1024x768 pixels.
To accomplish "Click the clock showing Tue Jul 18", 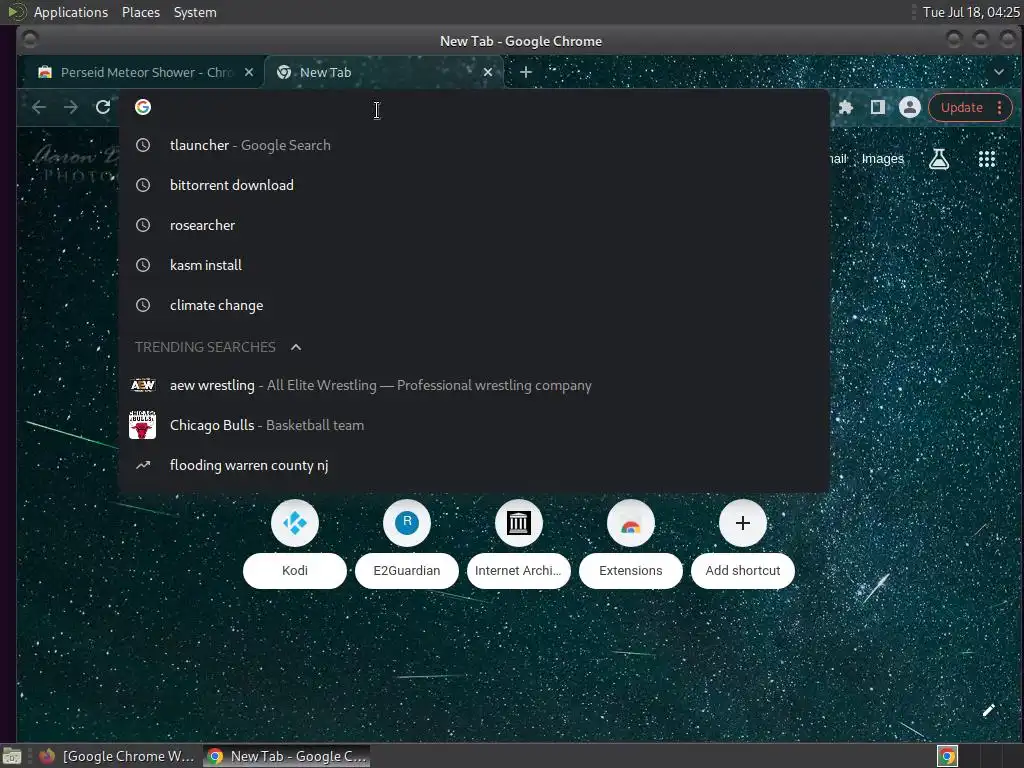I will click(x=970, y=12).
